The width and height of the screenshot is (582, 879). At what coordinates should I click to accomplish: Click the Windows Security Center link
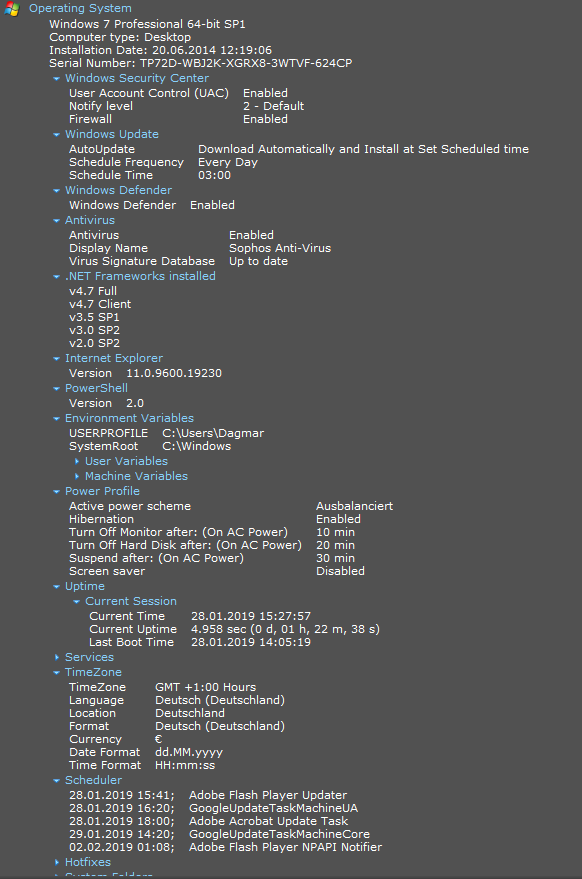(x=137, y=78)
